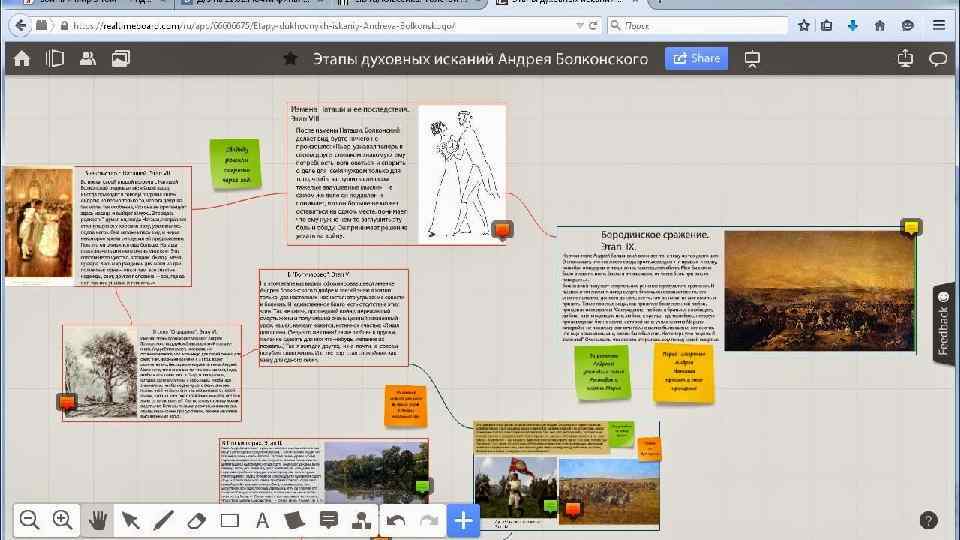Redo the undone action
Viewport: 960px width, 540px height.
pos(429,521)
